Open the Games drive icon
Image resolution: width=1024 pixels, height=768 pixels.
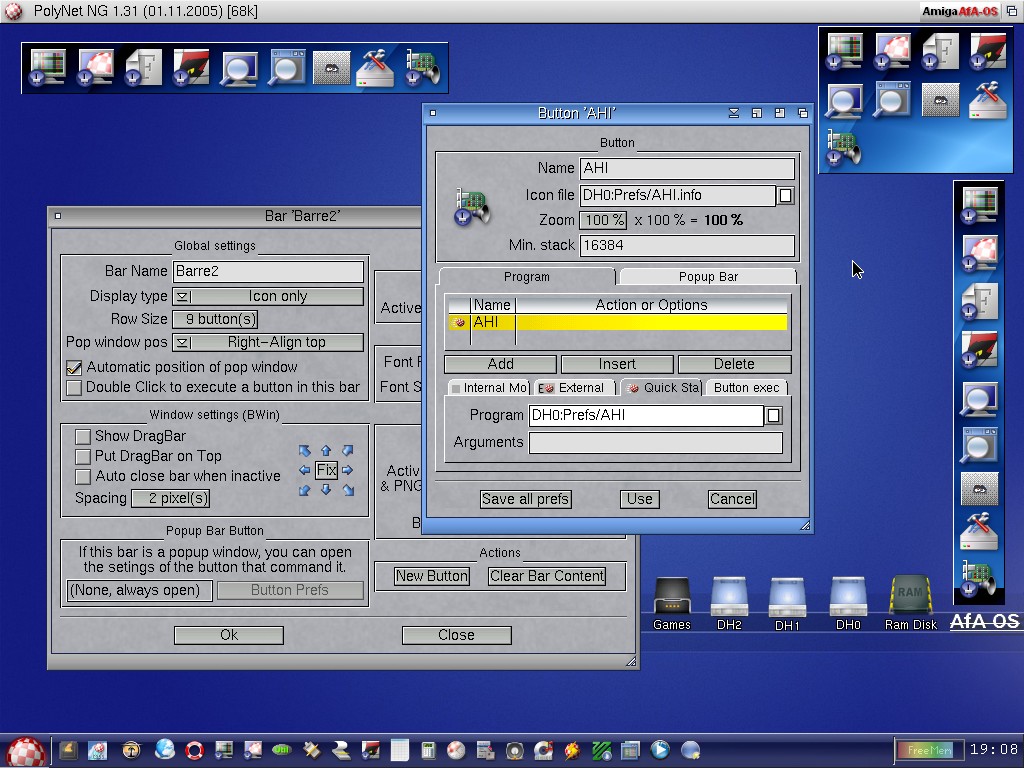pyautogui.click(x=671, y=597)
